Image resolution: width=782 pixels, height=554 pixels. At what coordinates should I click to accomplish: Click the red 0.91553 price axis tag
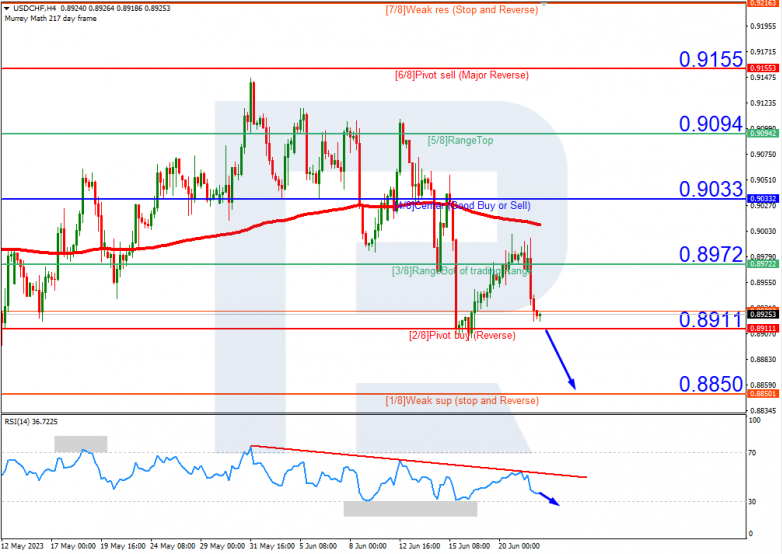point(763,68)
